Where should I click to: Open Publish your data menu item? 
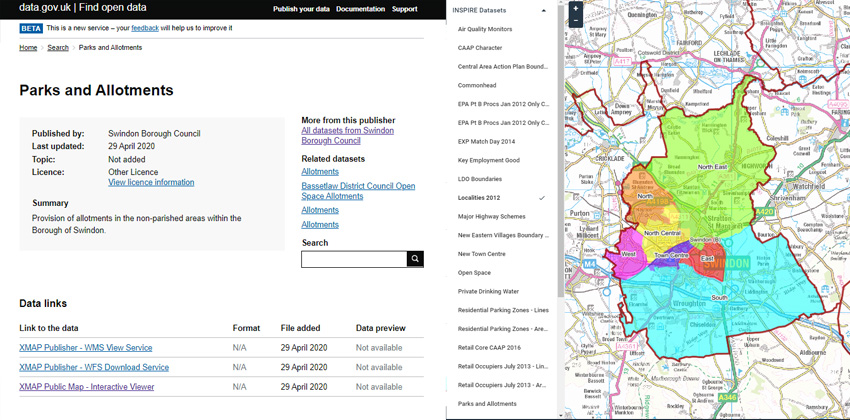click(x=301, y=9)
